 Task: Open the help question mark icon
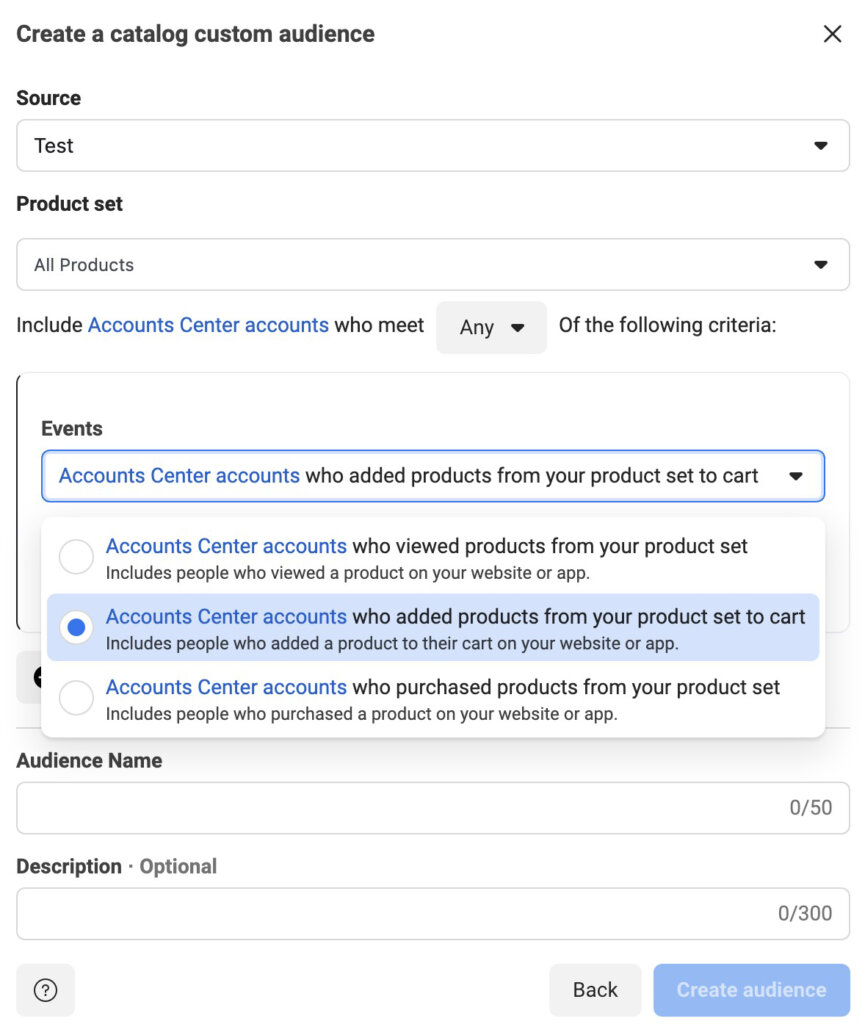tap(45, 990)
